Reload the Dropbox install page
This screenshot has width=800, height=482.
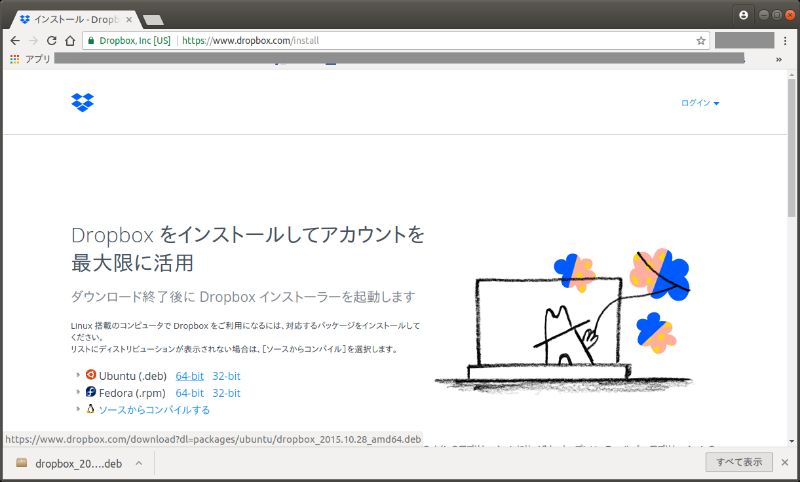(x=52, y=41)
